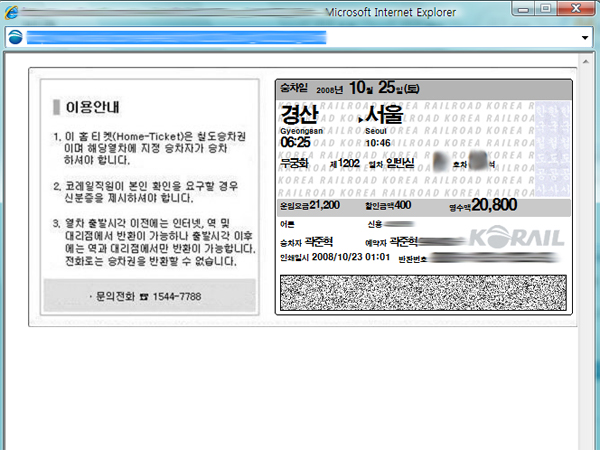Minimize the Internet Explorer window
This screenshot has height=450, width=600.
pos(523,9)
